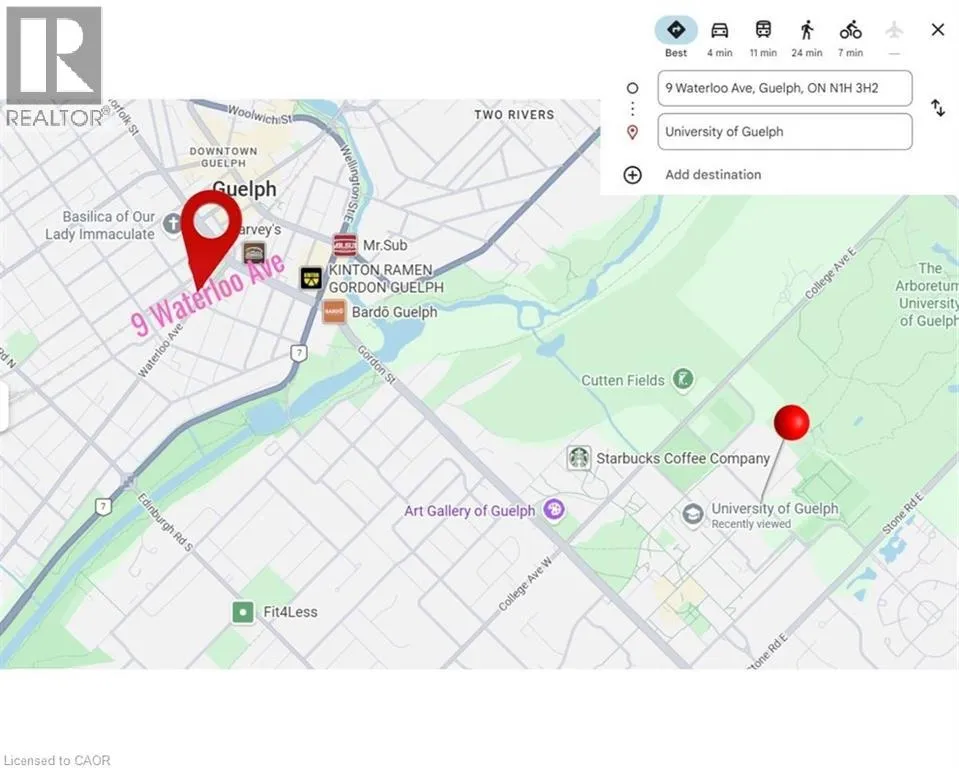Click the Add destination label

[712, 175]
